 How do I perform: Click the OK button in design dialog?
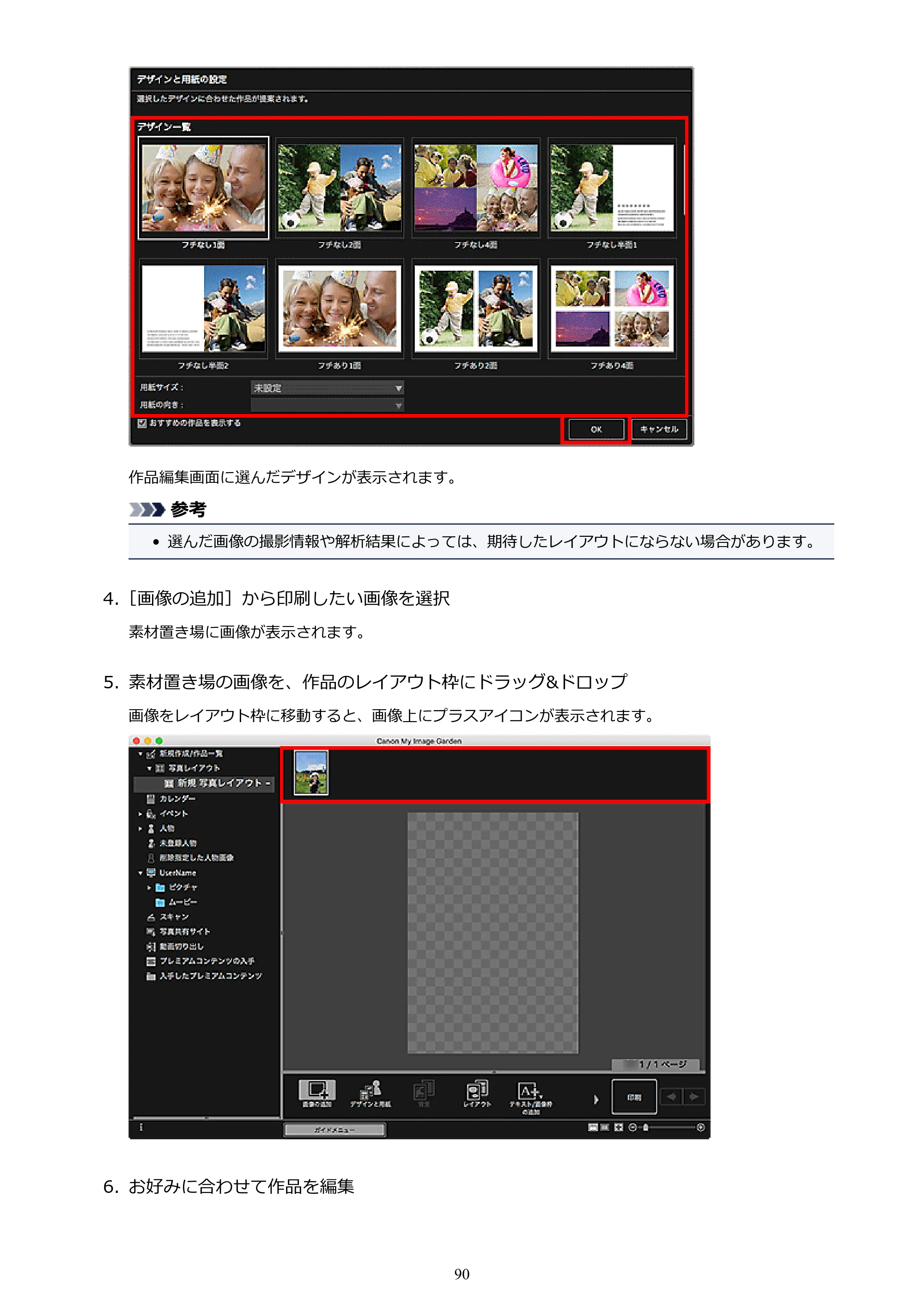point(596,429)
